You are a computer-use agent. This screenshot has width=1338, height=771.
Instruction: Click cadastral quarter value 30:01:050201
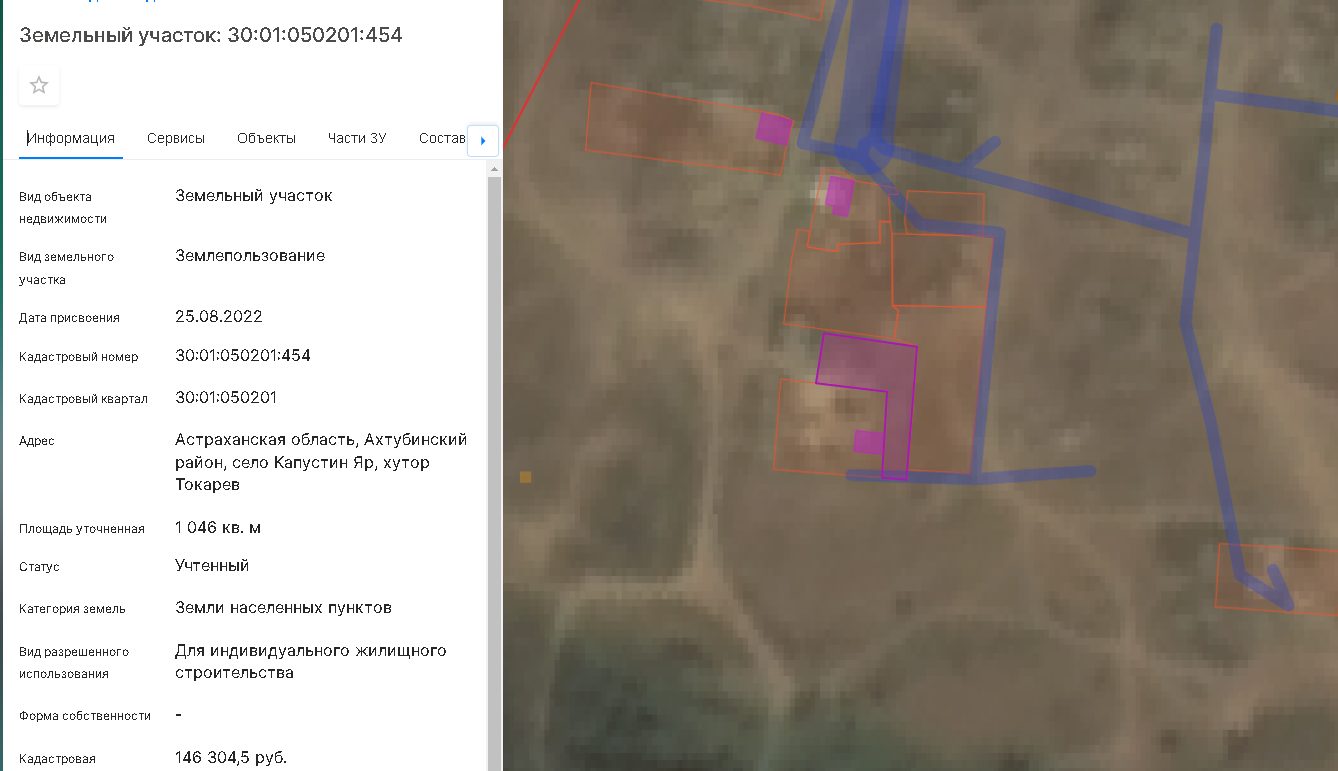pos(226,397)
